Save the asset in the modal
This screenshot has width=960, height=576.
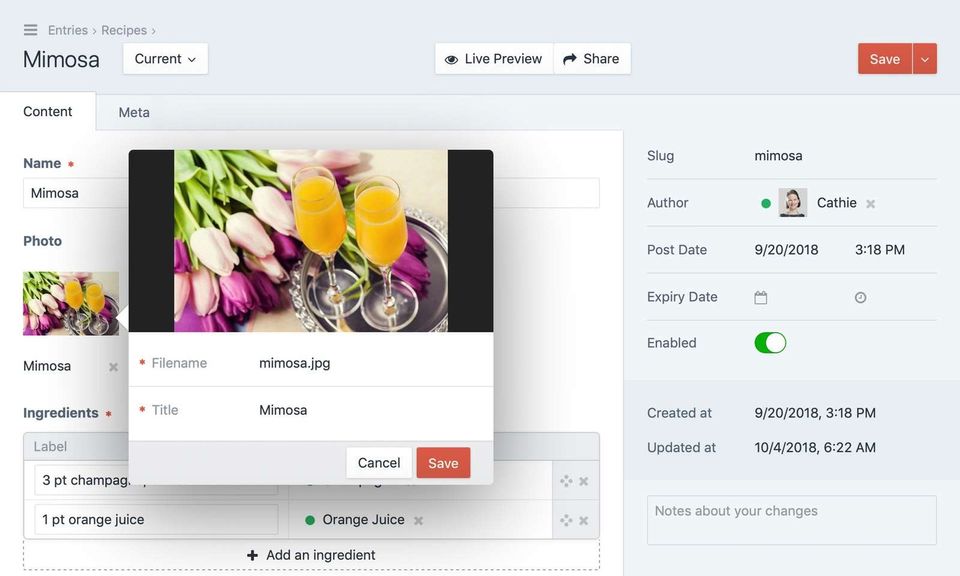(x=443, y=463)
